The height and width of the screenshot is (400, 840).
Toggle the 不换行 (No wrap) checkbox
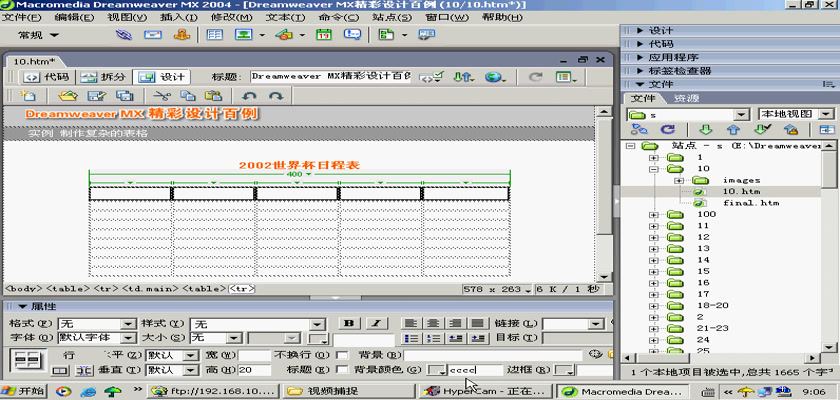pos(341,355)
